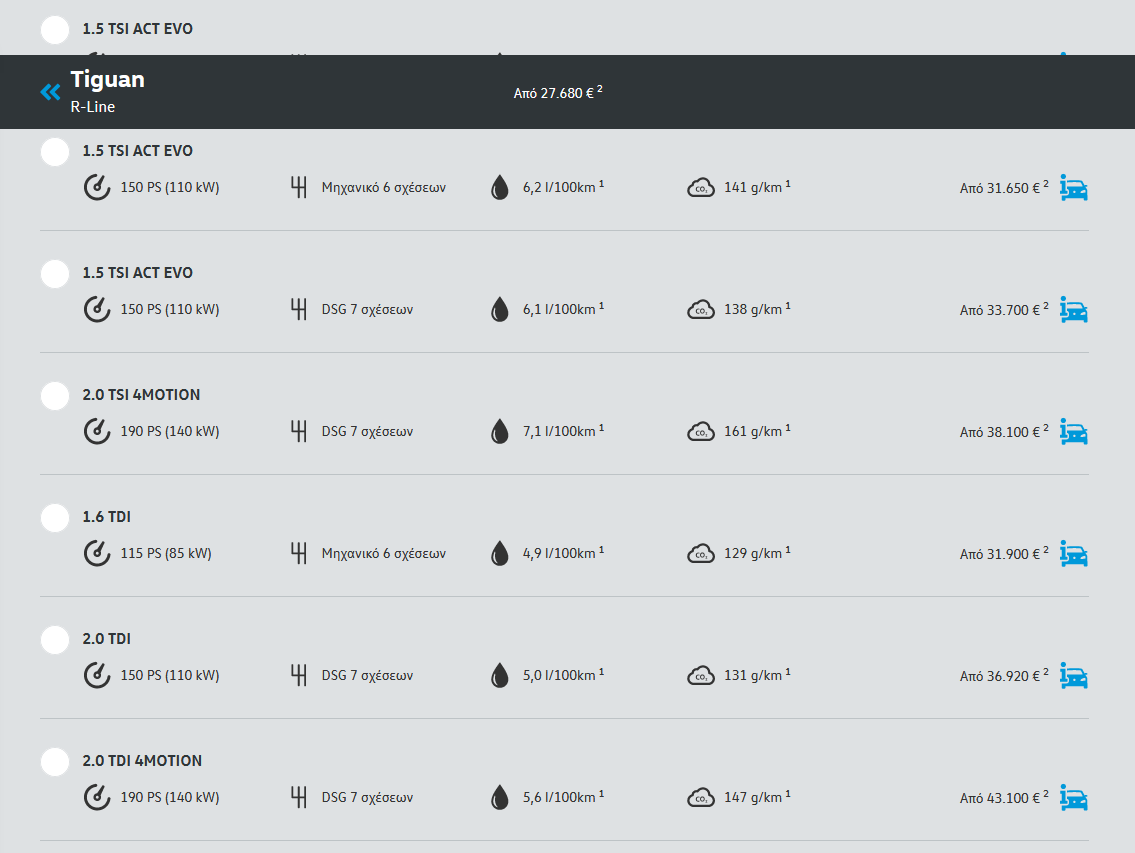Pick the 2.0 TDI 4MOTION radio button
The height and width of the screenshot is (853, 1135).
55,762
